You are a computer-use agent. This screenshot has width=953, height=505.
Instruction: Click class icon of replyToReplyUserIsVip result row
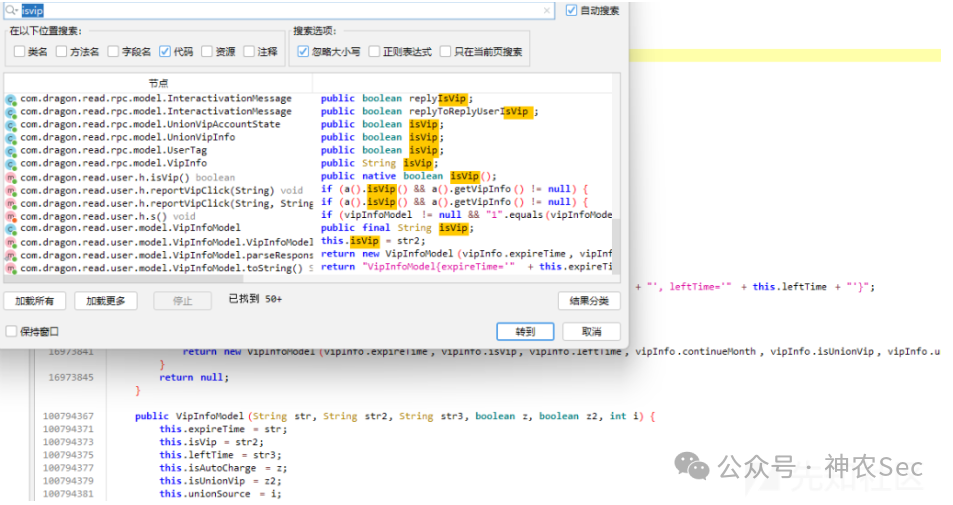10,112
